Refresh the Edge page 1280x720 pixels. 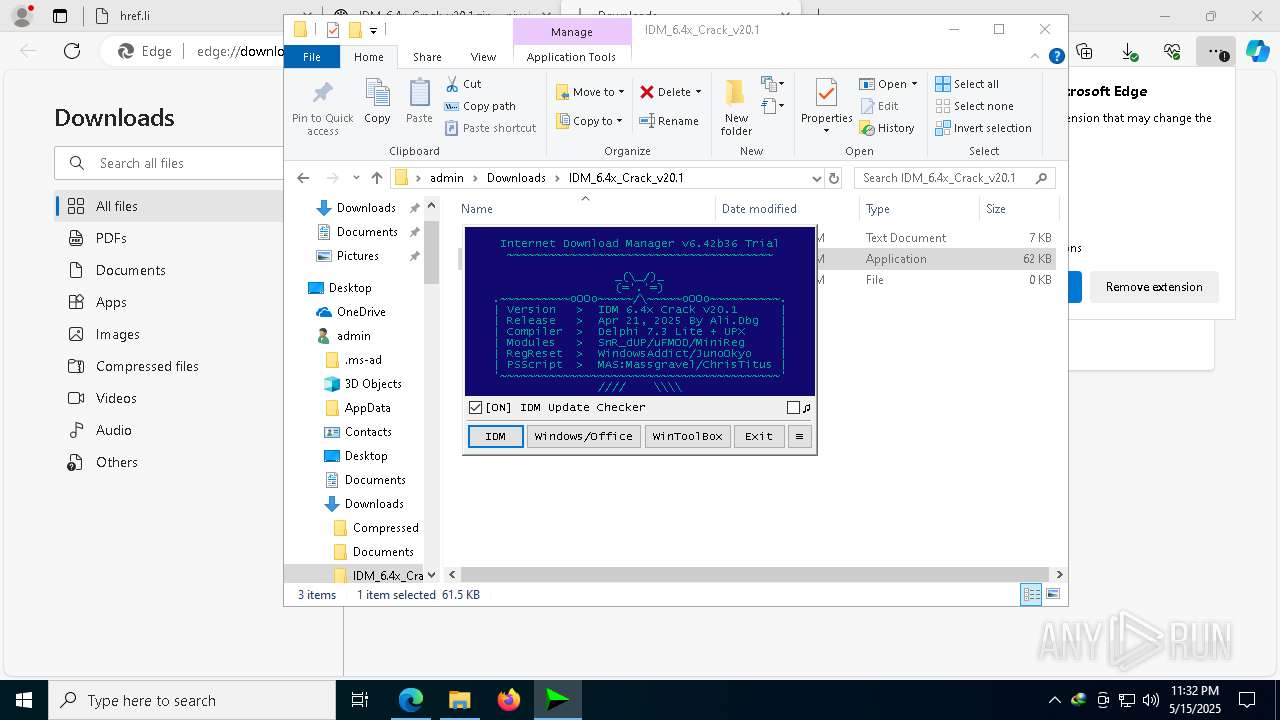pyautogui.click(x=72, y=51)
